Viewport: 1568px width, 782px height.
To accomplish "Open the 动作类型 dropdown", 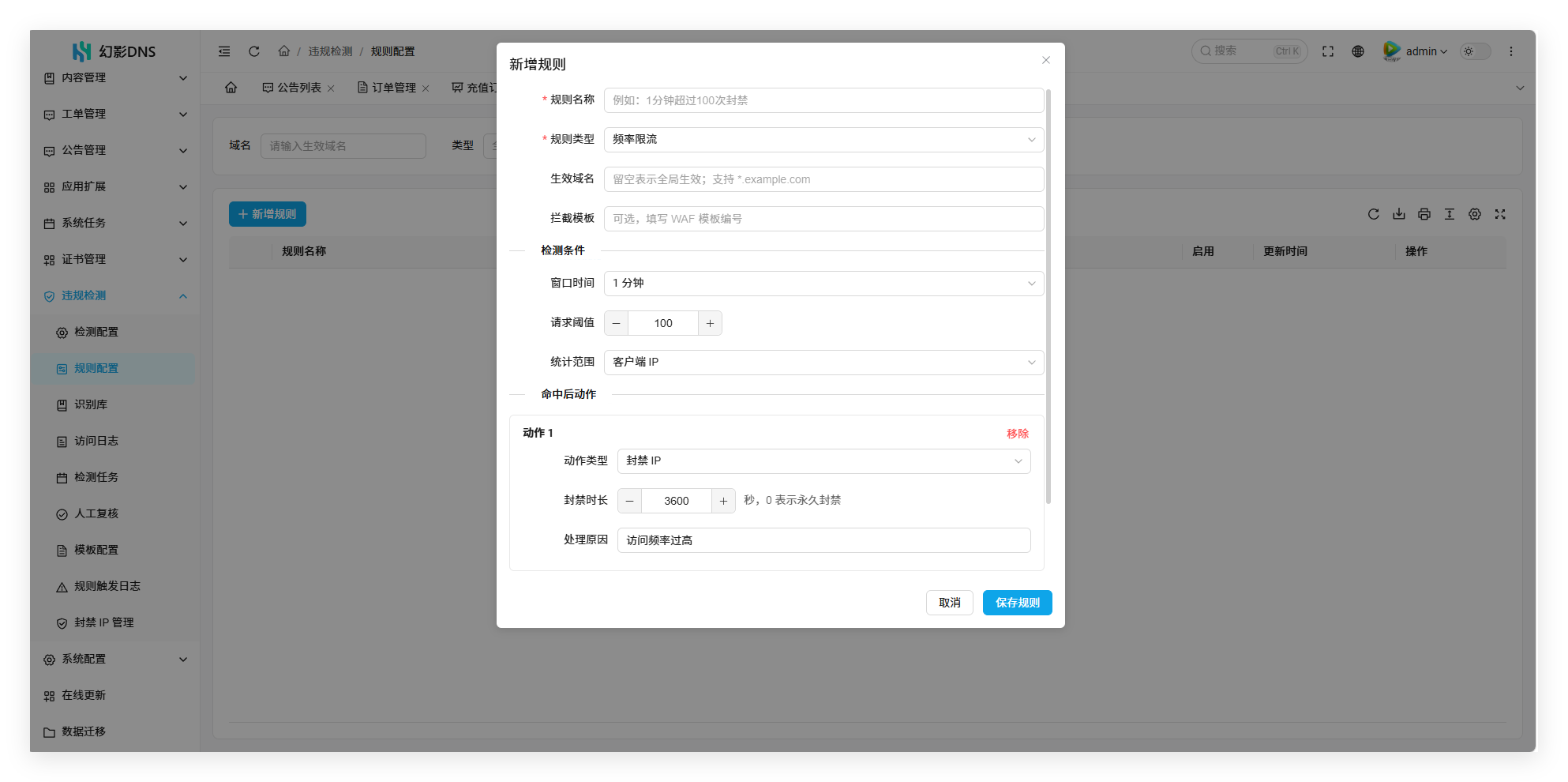I will point(823,461).
